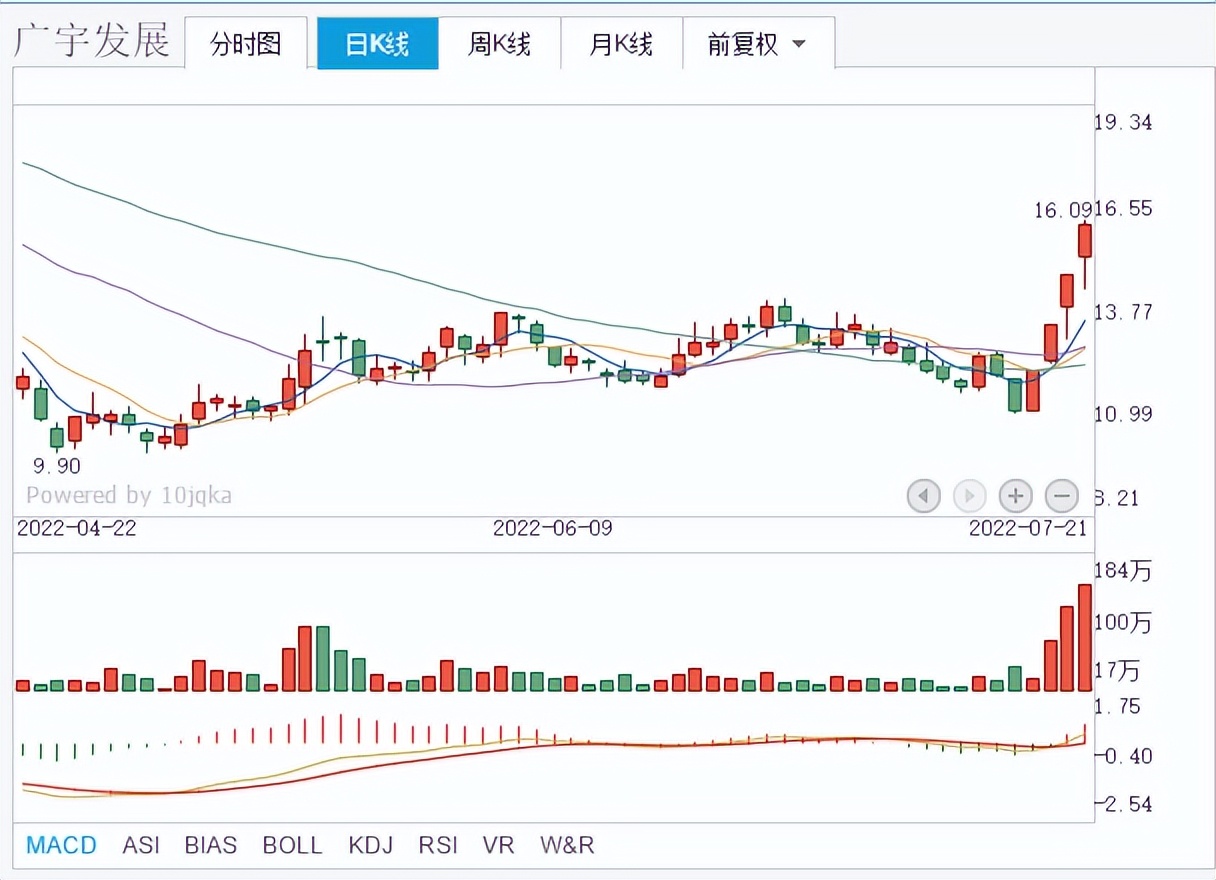Click the tallest red volume bar
Viewport: 1216px width, 880px height.
(1085, 638)
